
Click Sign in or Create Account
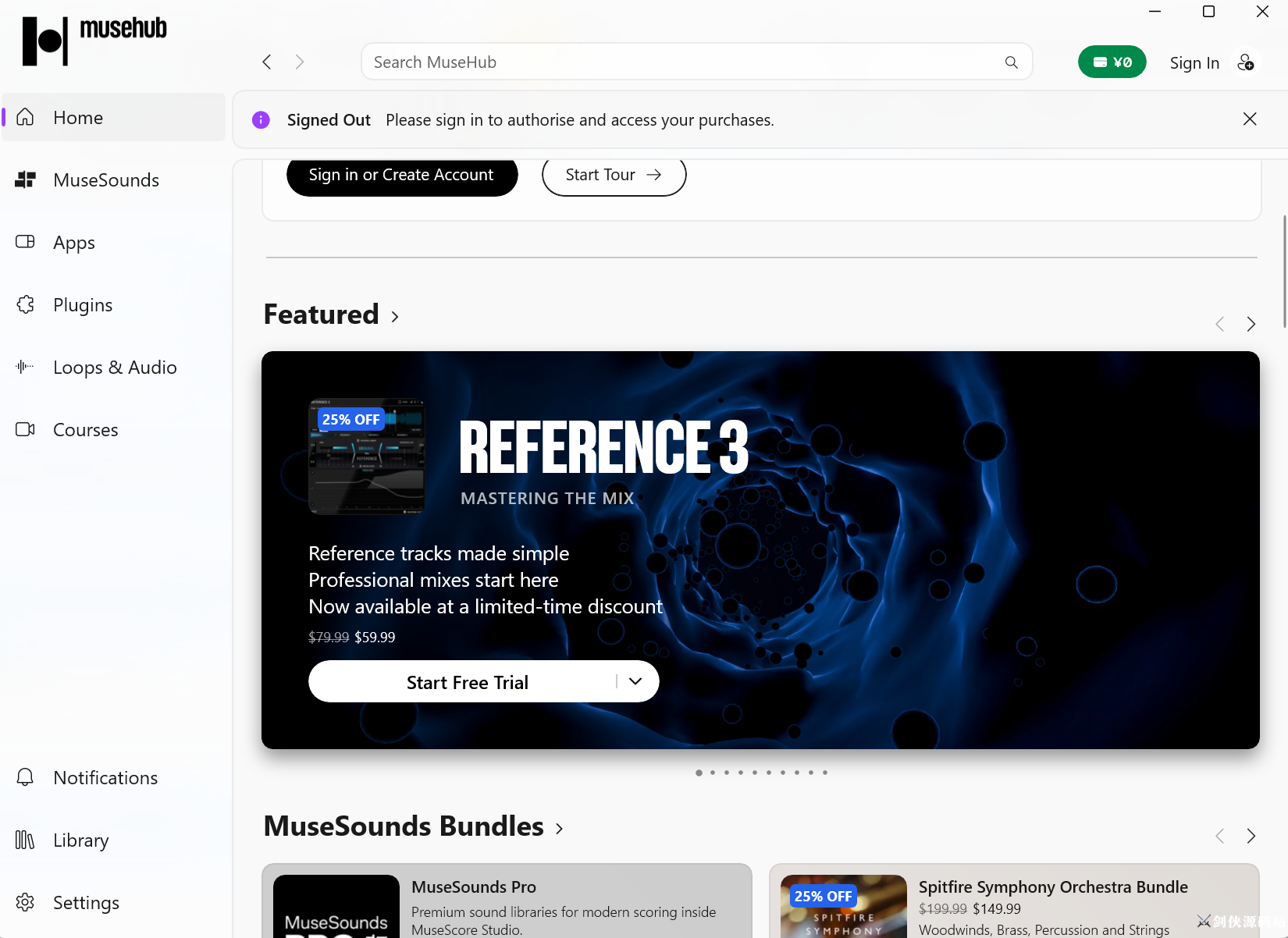(402, 176)
